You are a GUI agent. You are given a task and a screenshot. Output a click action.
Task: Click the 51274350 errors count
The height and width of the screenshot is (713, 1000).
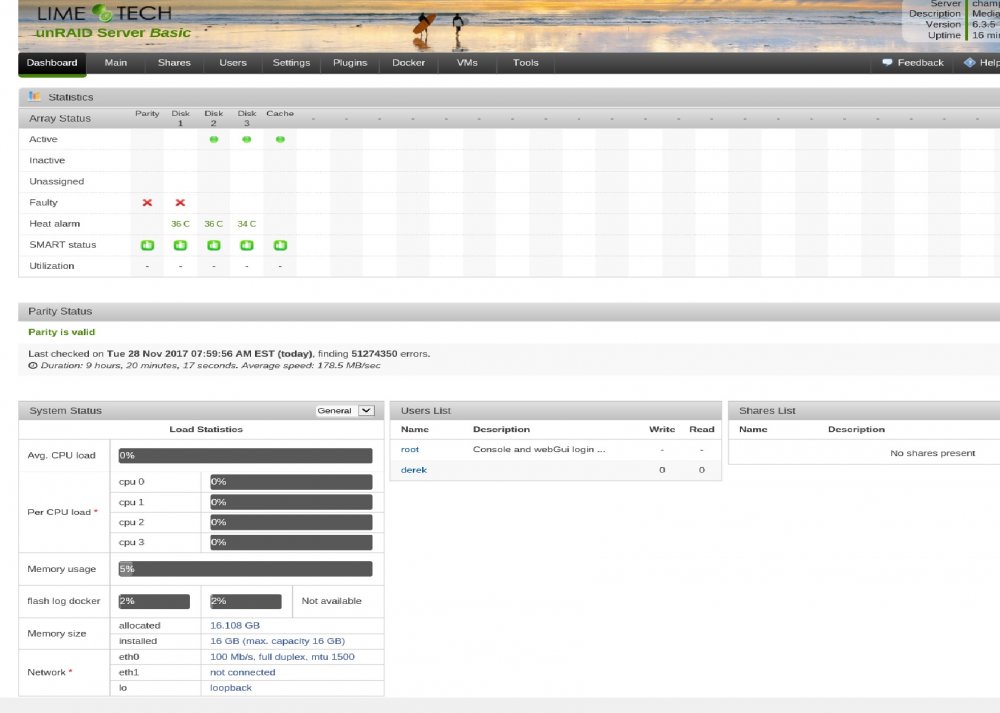(x=374, y=353)
